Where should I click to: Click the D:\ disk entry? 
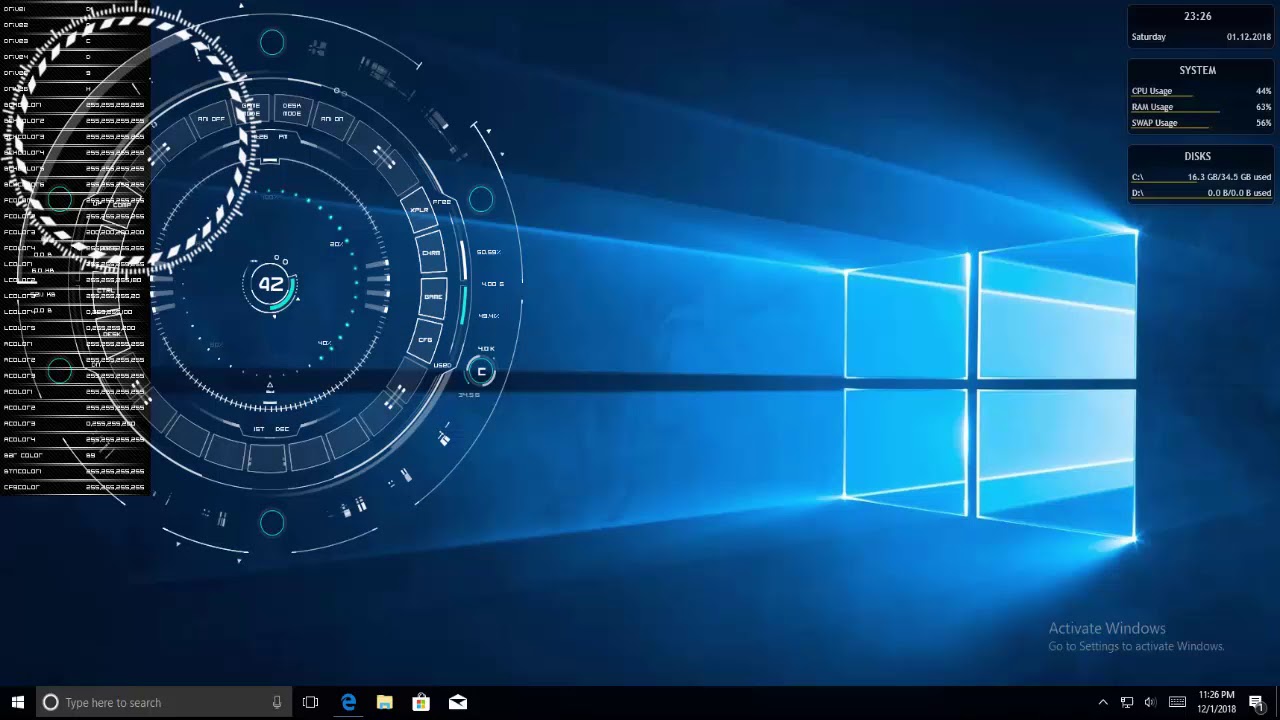1201,193
